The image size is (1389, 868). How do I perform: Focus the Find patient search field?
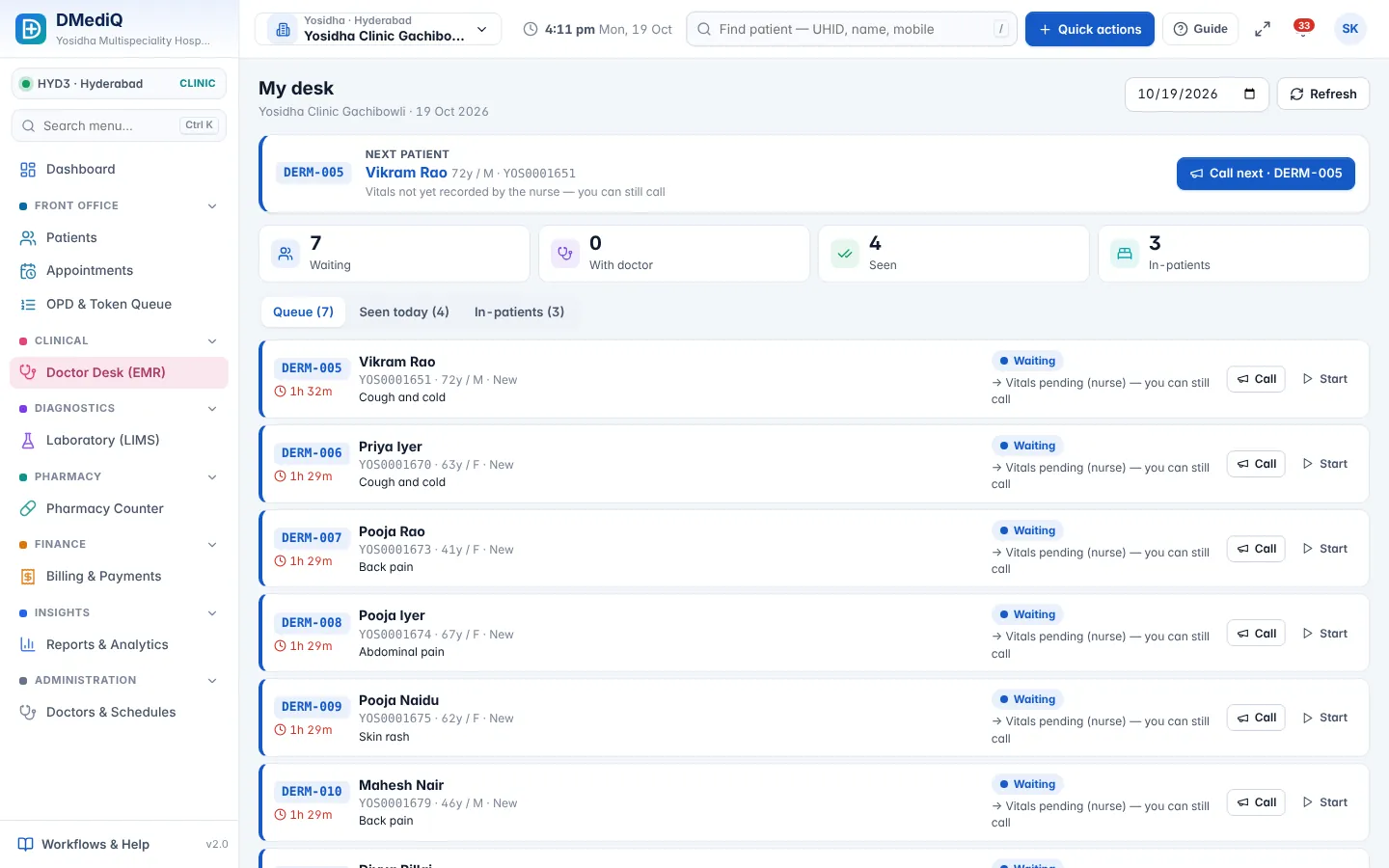pos(852,29)
